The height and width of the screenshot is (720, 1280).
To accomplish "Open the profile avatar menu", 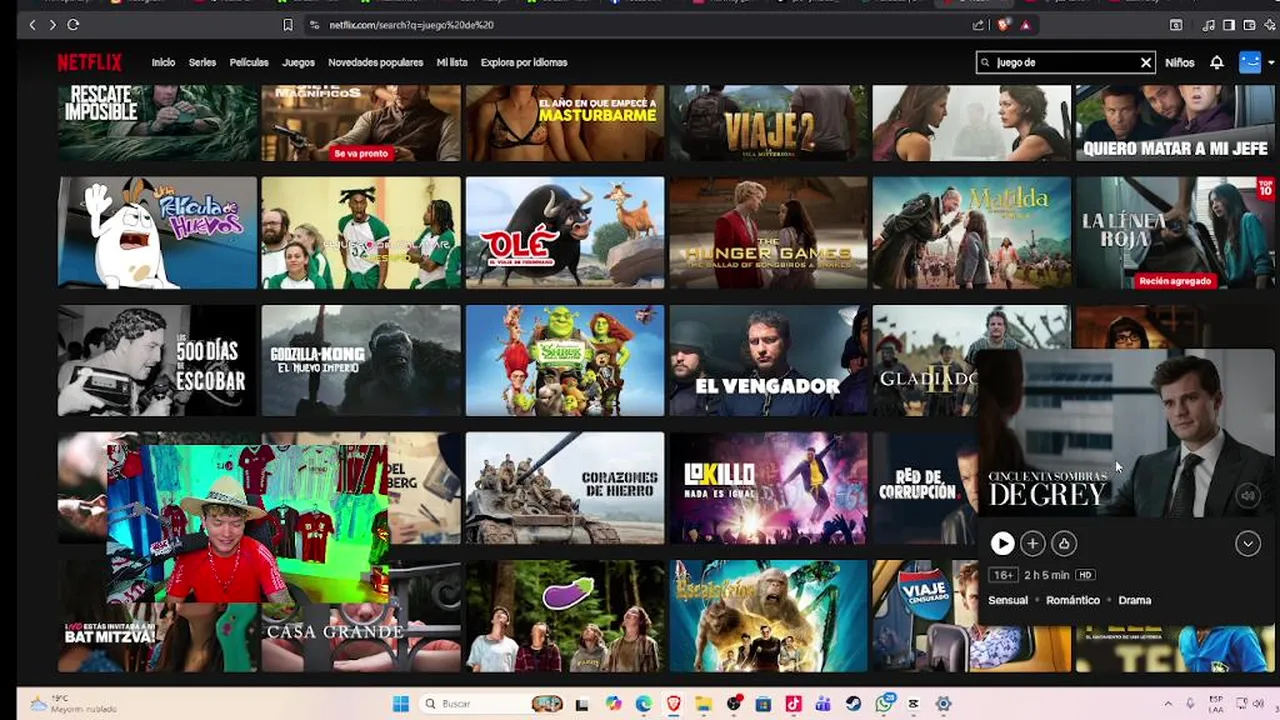I will click(1251, 62).
